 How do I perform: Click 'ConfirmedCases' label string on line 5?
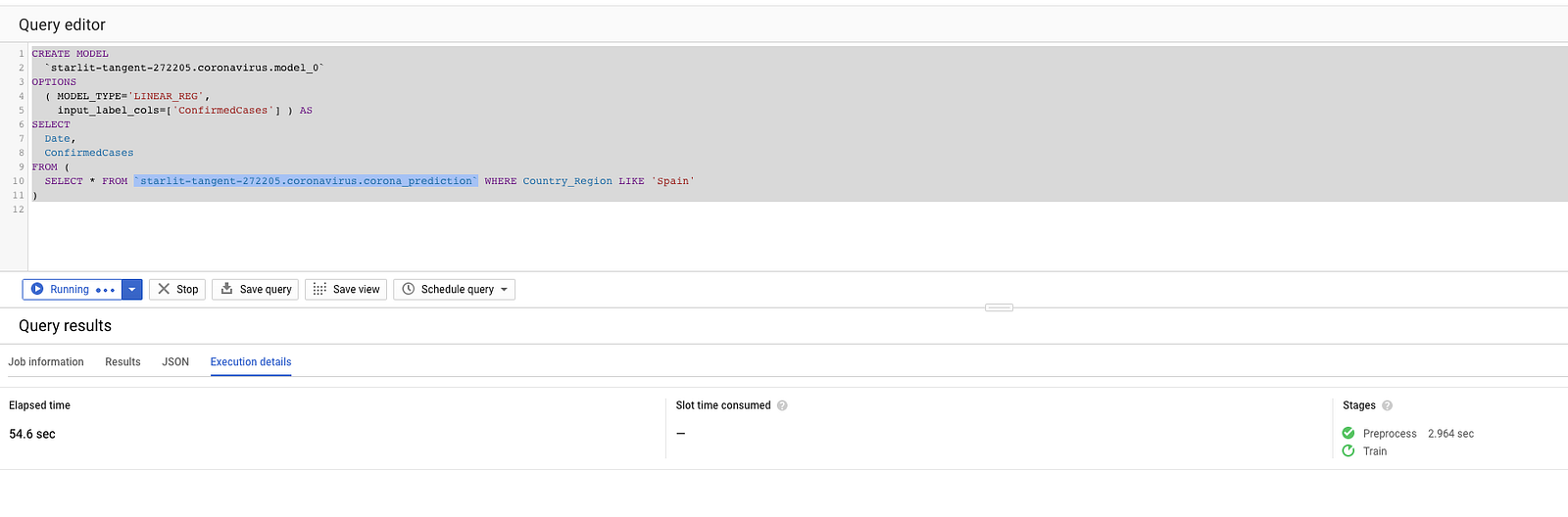pyautogui.click(x=223, y=111)
